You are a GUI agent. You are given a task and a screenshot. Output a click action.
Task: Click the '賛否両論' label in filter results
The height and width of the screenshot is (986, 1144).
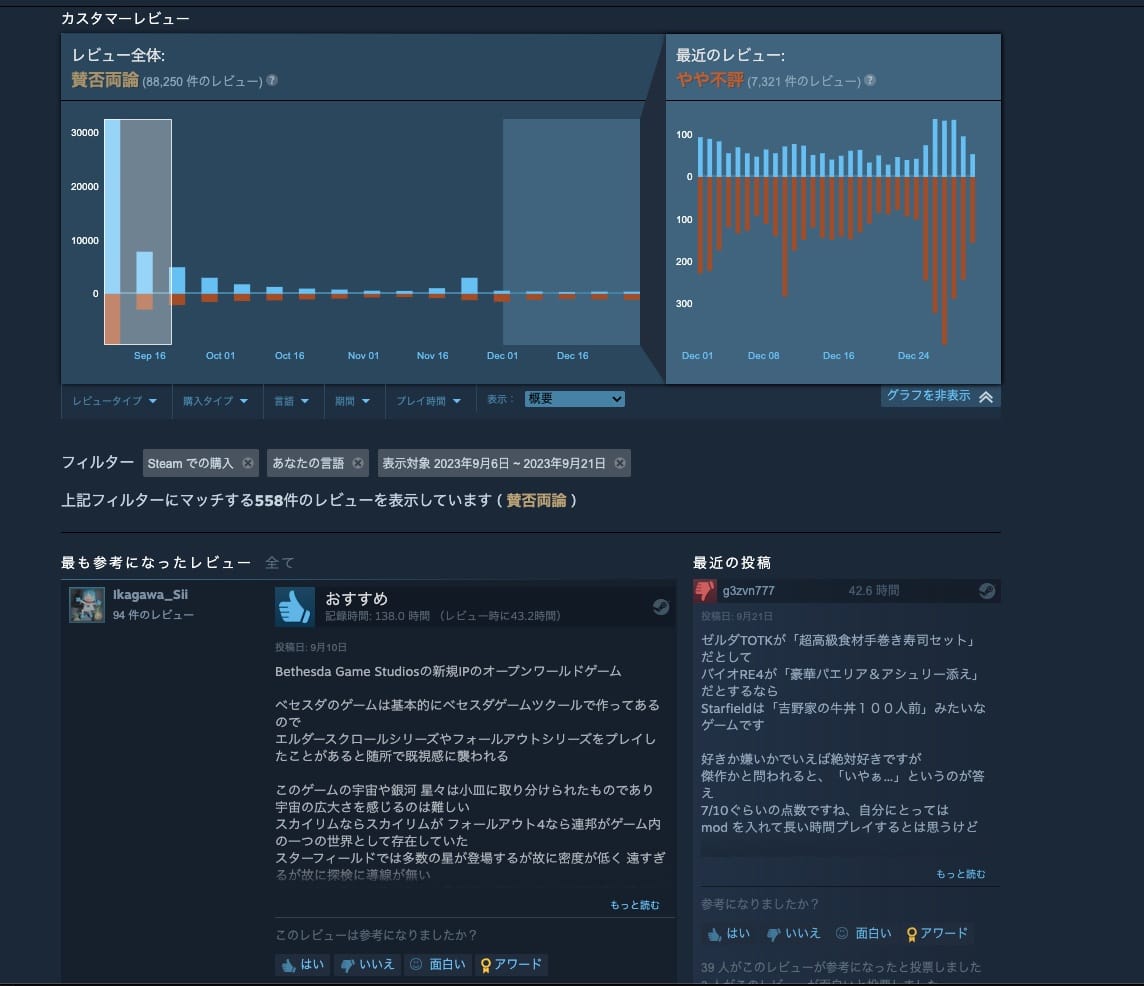[x=536, y=501]
